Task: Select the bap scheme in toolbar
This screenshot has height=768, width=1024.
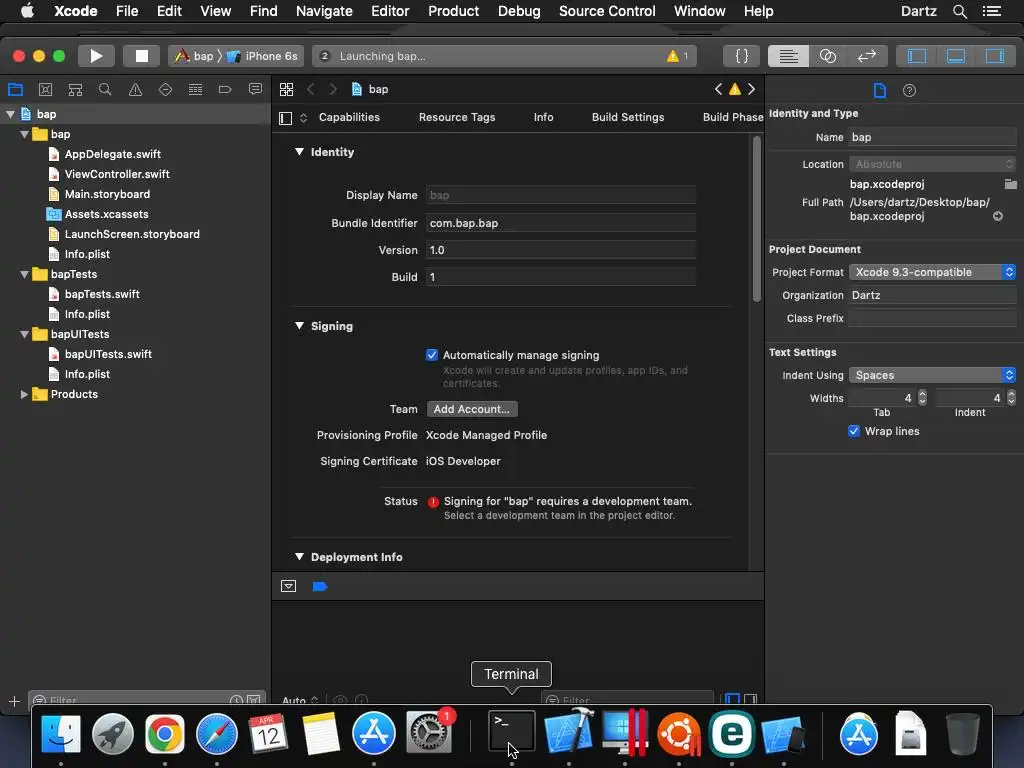Action: pyautogui.click(x=195, y=56)
